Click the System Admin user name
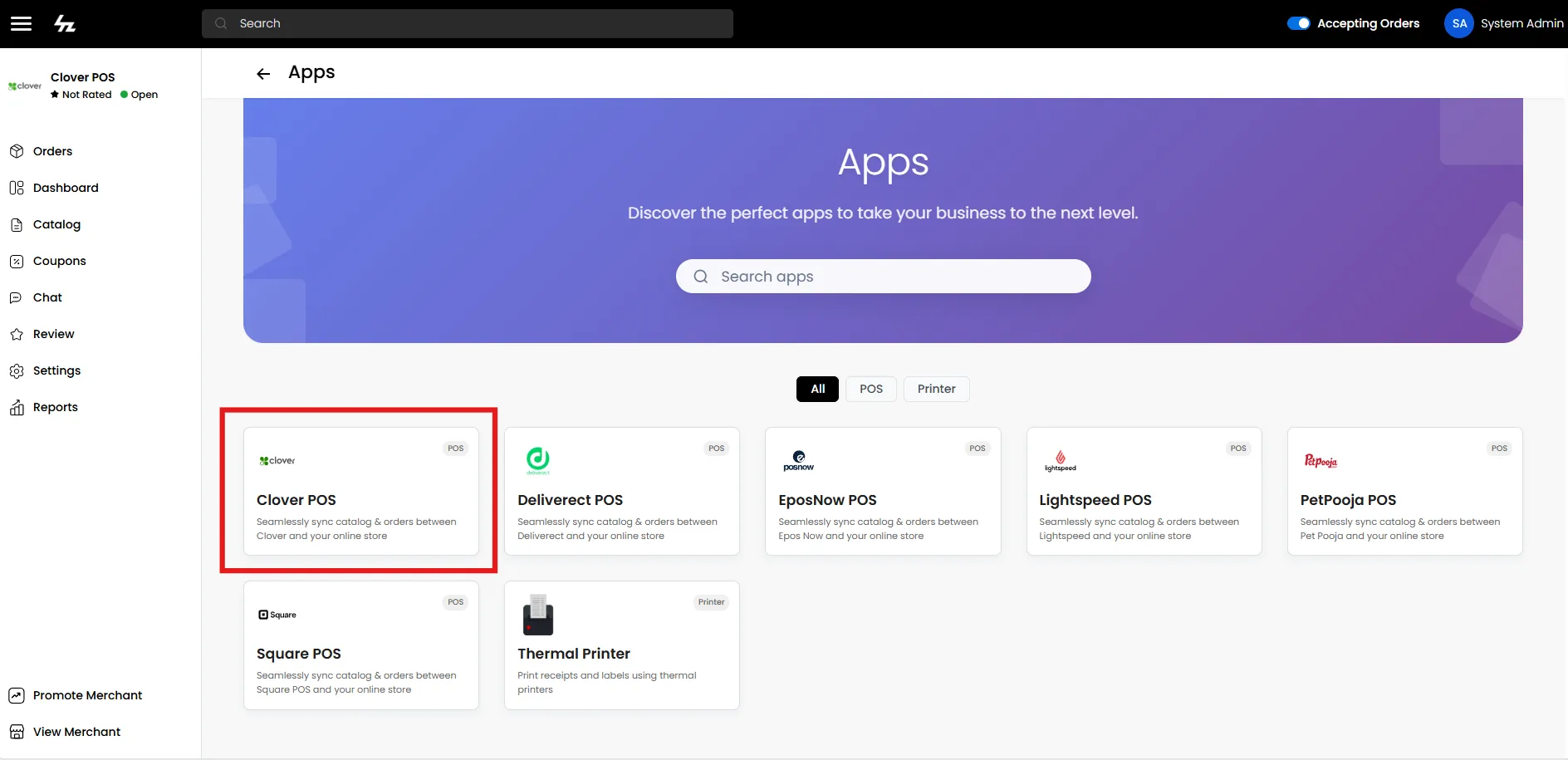This screenshot has width=1568, height=760. (1521, 23)
